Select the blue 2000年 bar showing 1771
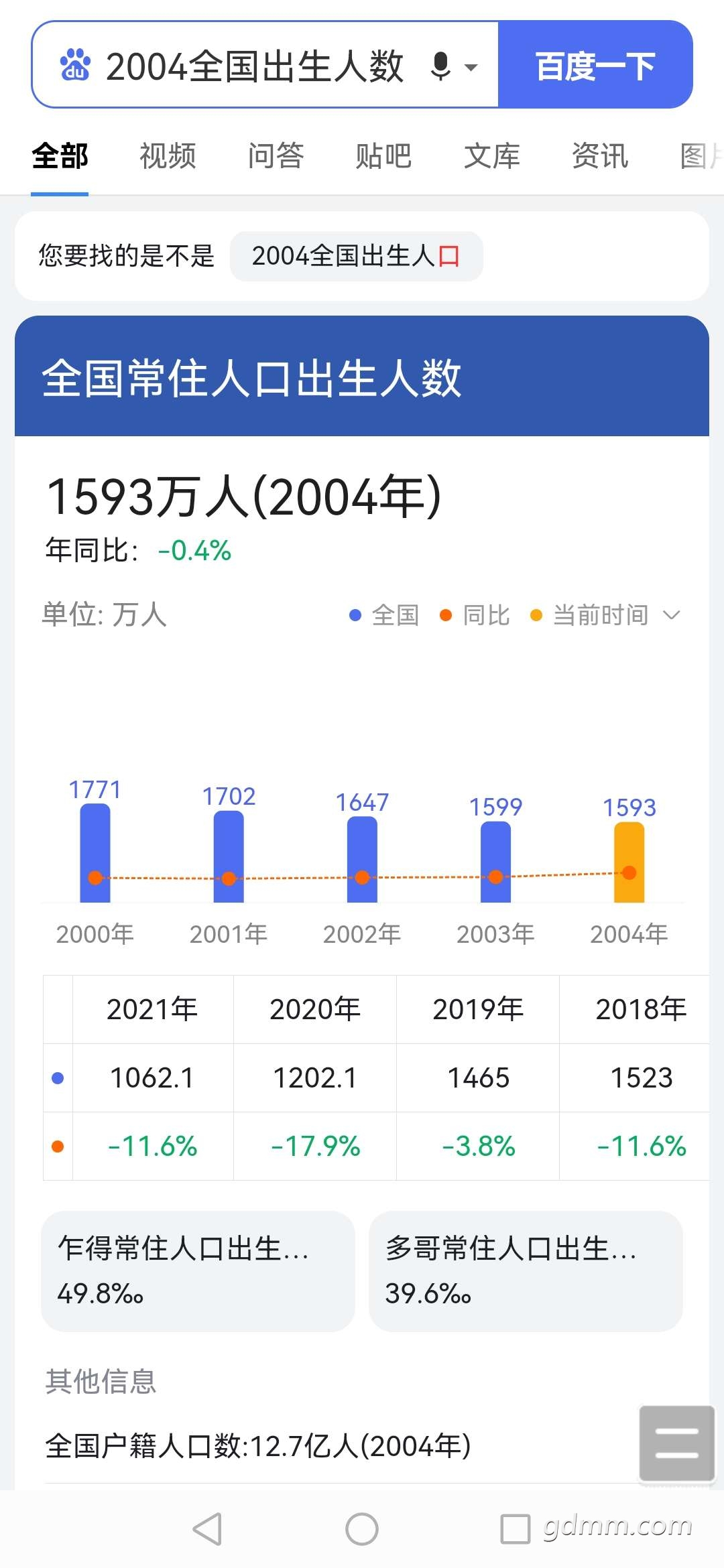Viewport: 724px width, 1568px height. pos(95,852)
